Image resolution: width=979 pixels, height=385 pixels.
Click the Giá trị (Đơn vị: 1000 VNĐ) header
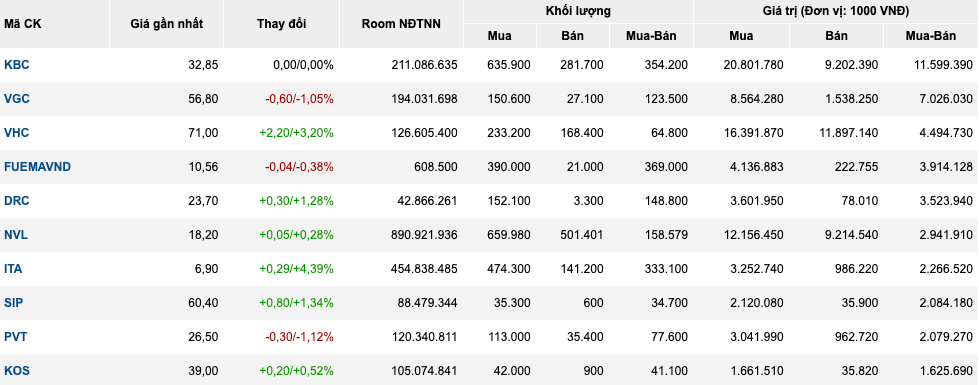[x=836, y=11]
